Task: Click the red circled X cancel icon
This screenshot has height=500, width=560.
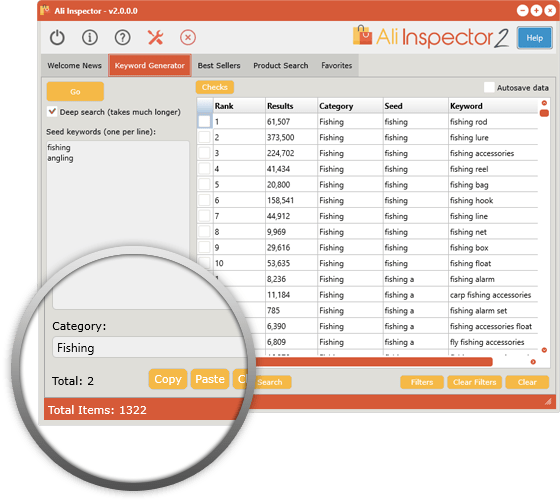Action: tap(188, 38)
